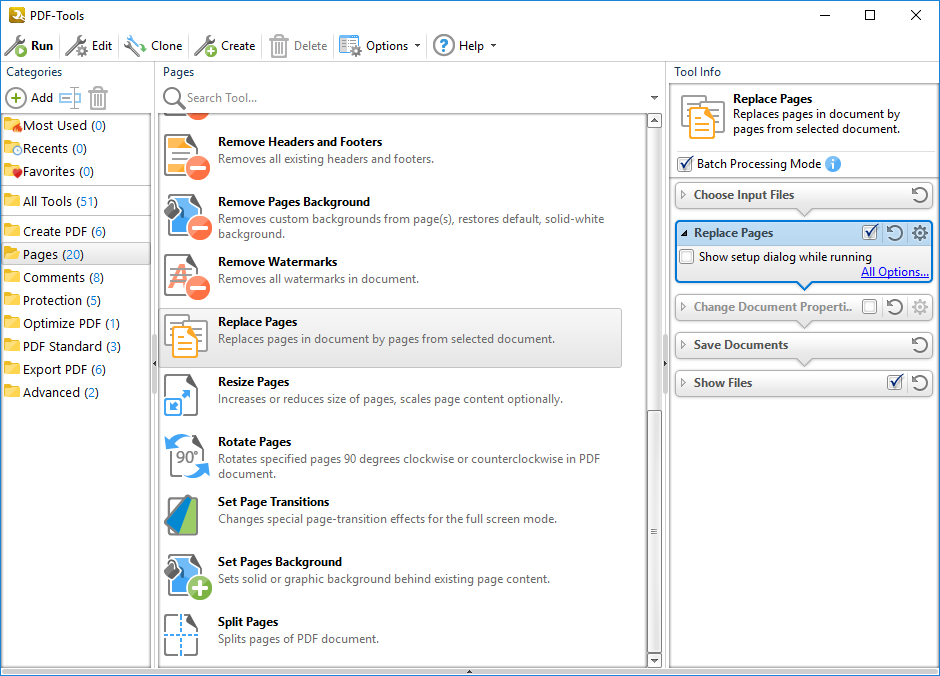This screenshot has width=940, height=676.
Task: Click the Remove Watermarks tool icon
Action: coord(187,275)
